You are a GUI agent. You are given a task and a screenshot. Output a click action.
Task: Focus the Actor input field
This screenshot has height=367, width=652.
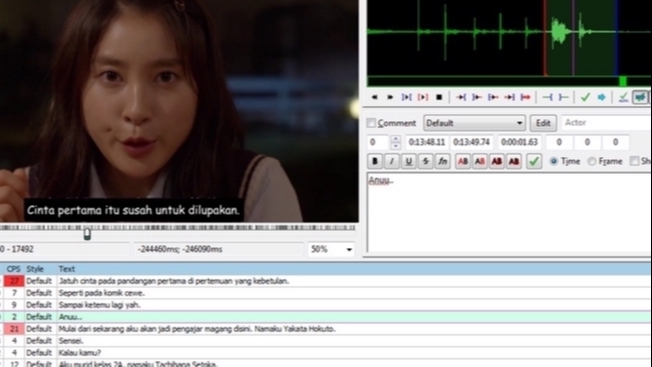606,123
